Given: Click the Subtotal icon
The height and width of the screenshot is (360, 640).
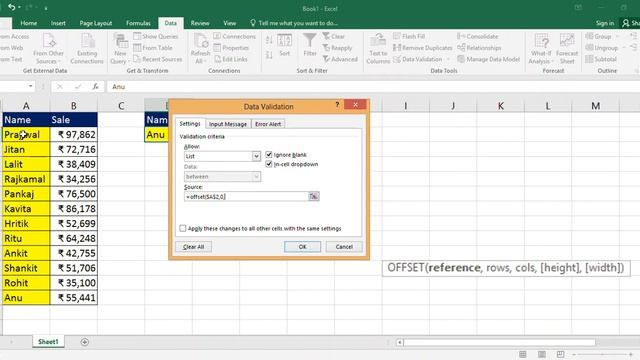Looking at the screenshot, I should tap(589, 59).
